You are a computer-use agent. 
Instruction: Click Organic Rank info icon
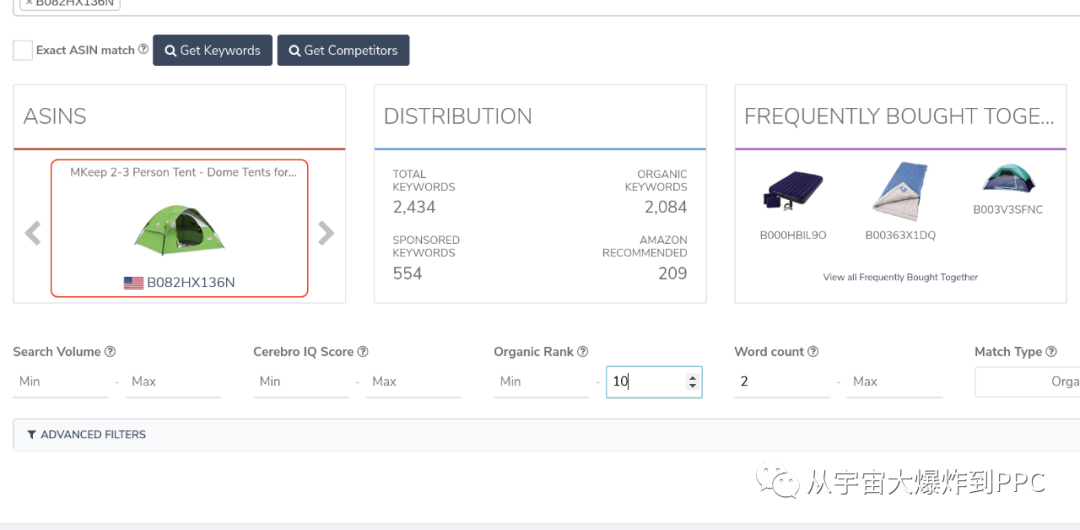tap(583, 352)
